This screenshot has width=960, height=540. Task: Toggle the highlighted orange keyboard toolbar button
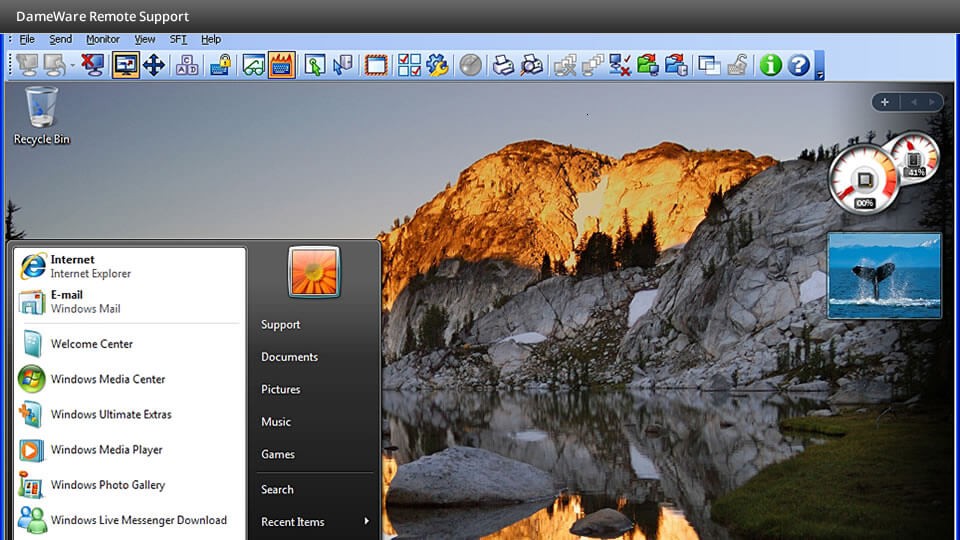click(x=281, y=65)
